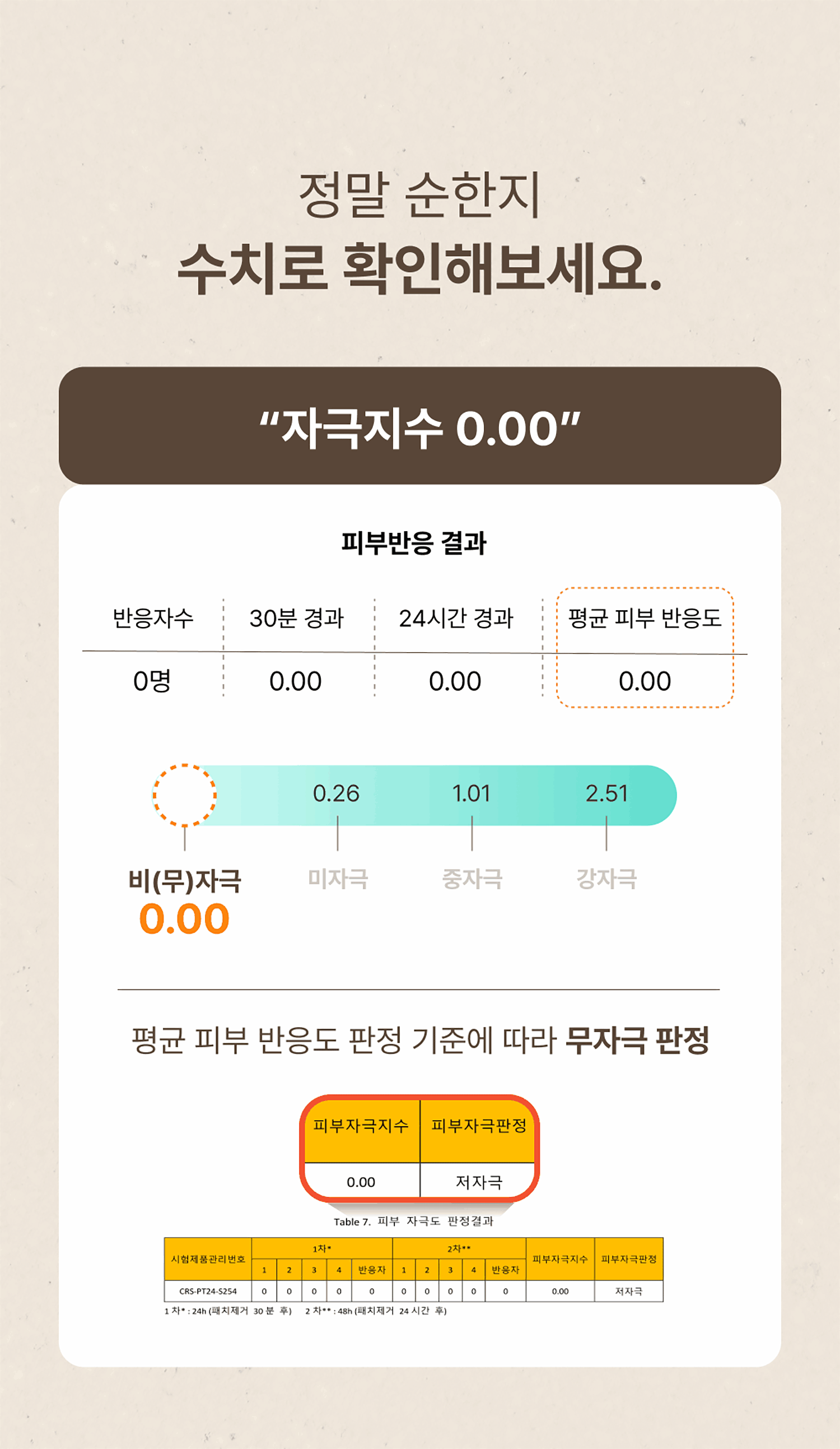Click the dashed-outlined "평균 피부 반응도" header
This screenshot has height=1449, width=840.
pyautogui.click(x=645, y=619)
